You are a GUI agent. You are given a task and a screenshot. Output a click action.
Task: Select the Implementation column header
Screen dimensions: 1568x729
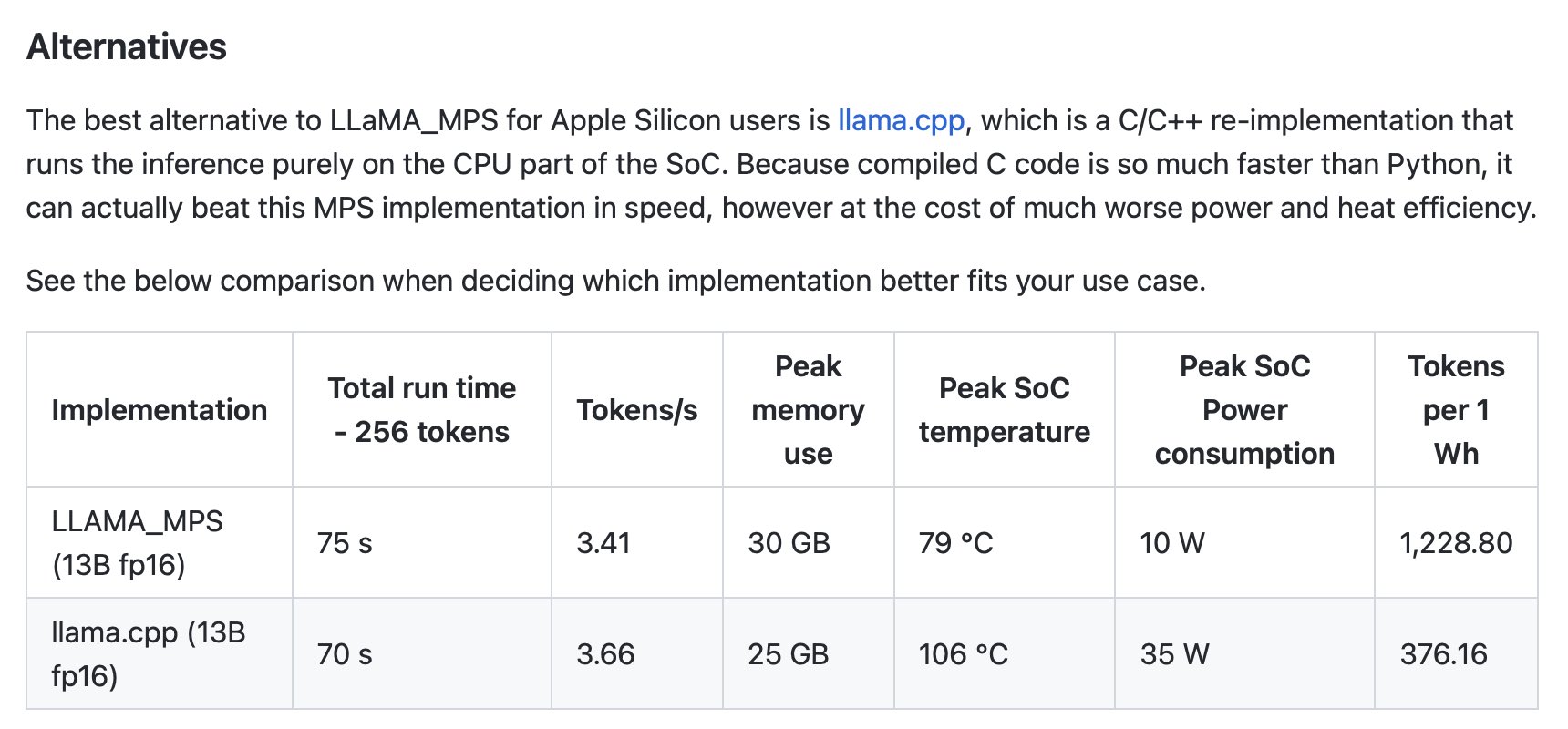pyautogui.click(x=160, y=410)
